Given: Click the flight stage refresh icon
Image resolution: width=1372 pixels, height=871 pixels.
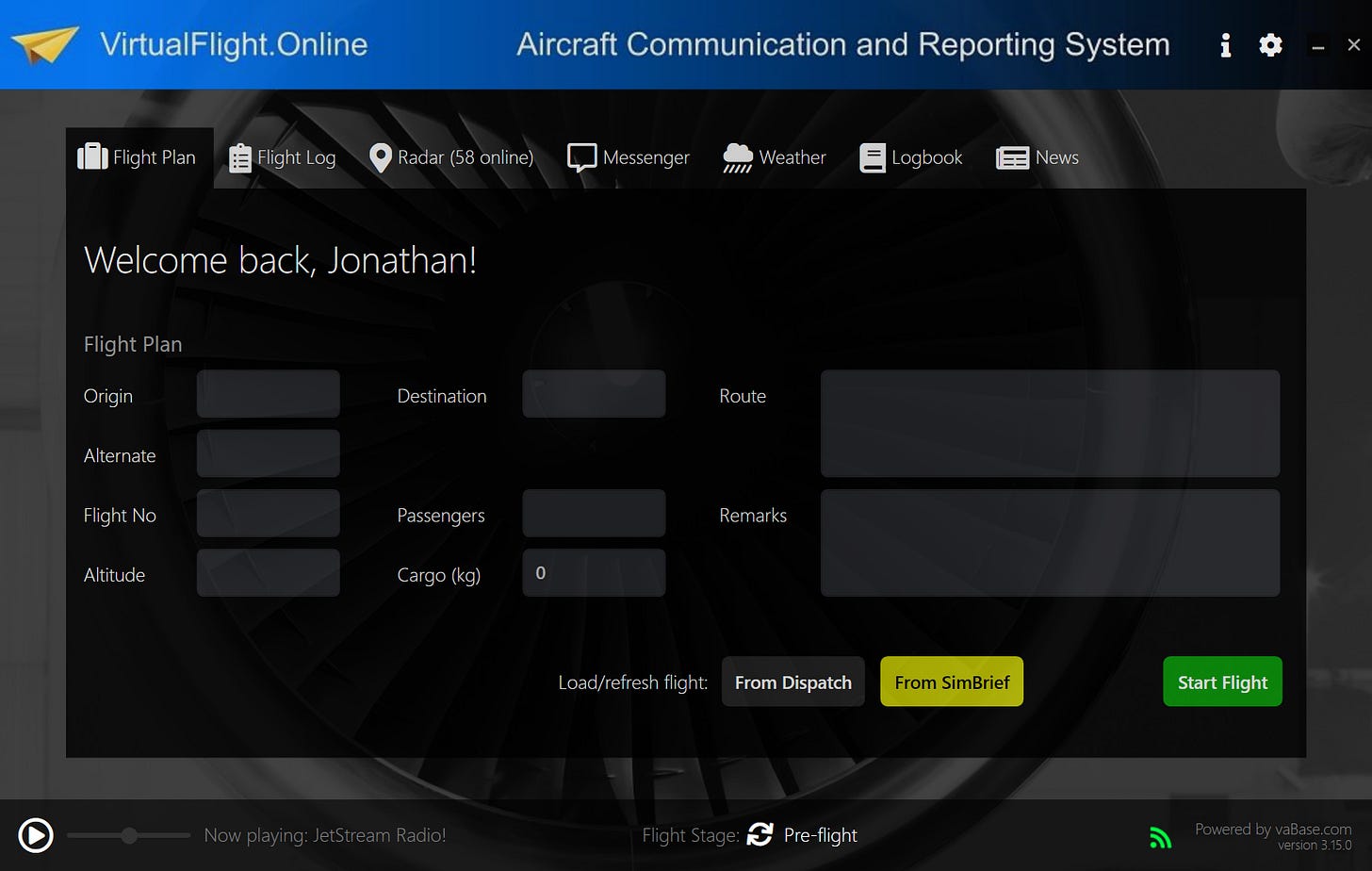Looking at the screenshot, I should point(759,834).
